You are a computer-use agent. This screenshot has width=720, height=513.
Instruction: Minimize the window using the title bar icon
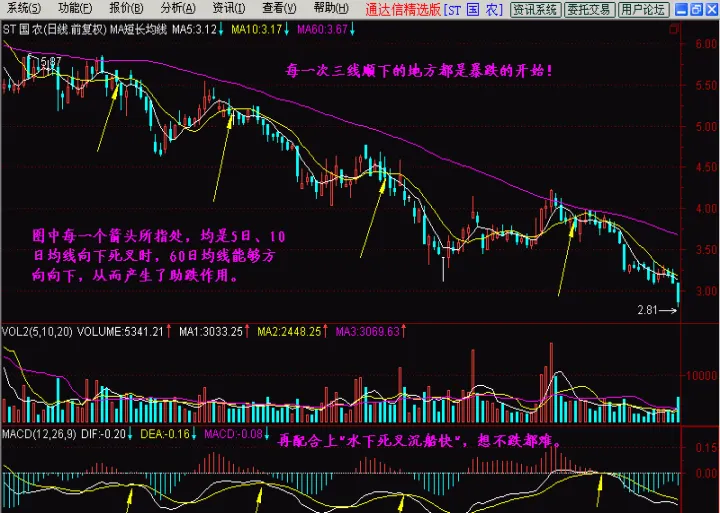coord(679,10)
